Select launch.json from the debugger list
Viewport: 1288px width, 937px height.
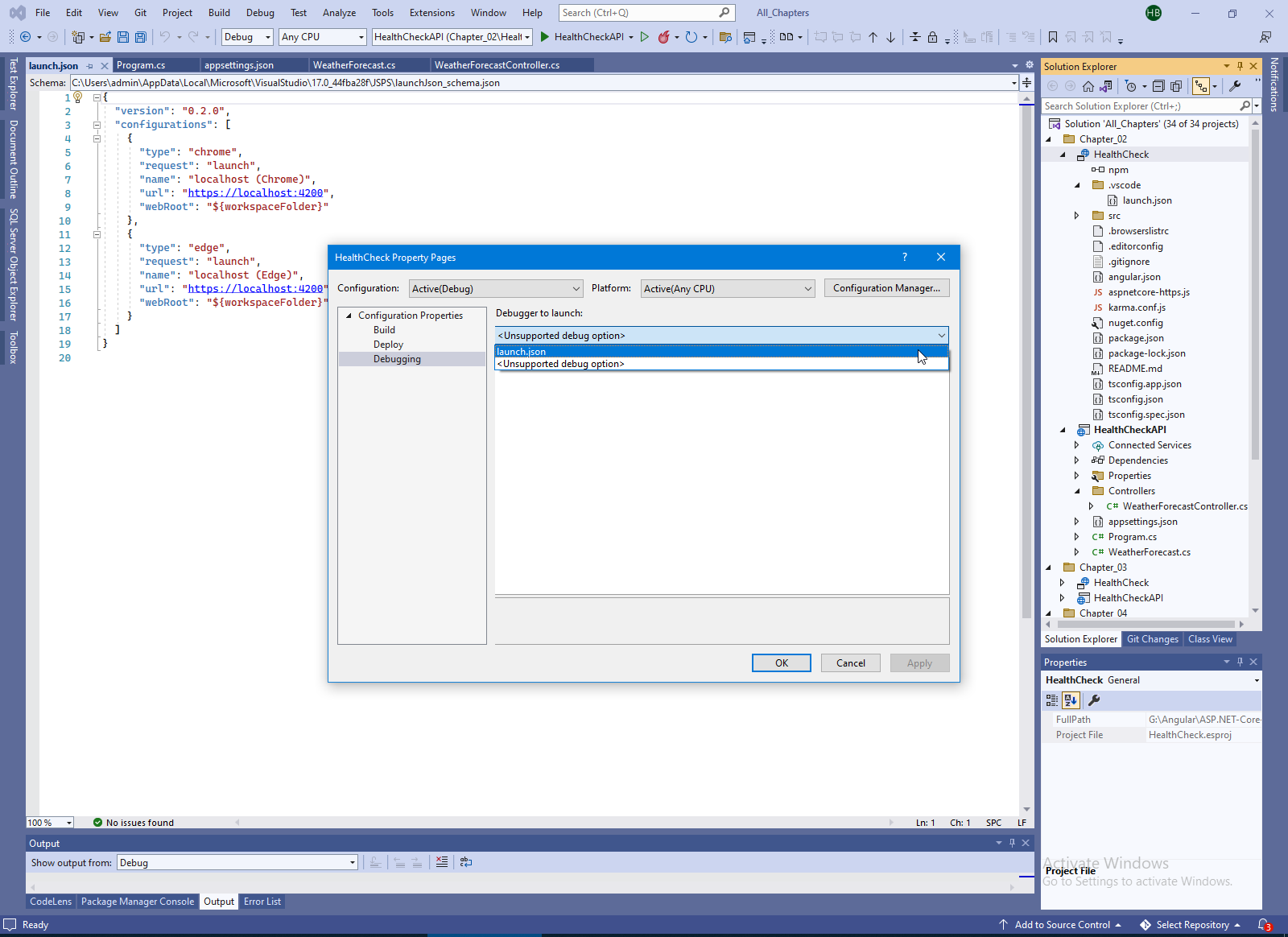(722, 352)
